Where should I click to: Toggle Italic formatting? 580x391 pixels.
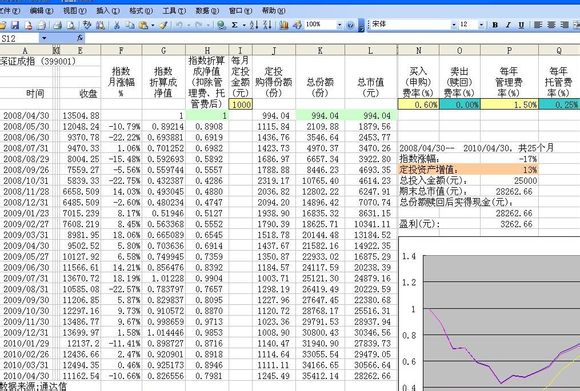508,25
